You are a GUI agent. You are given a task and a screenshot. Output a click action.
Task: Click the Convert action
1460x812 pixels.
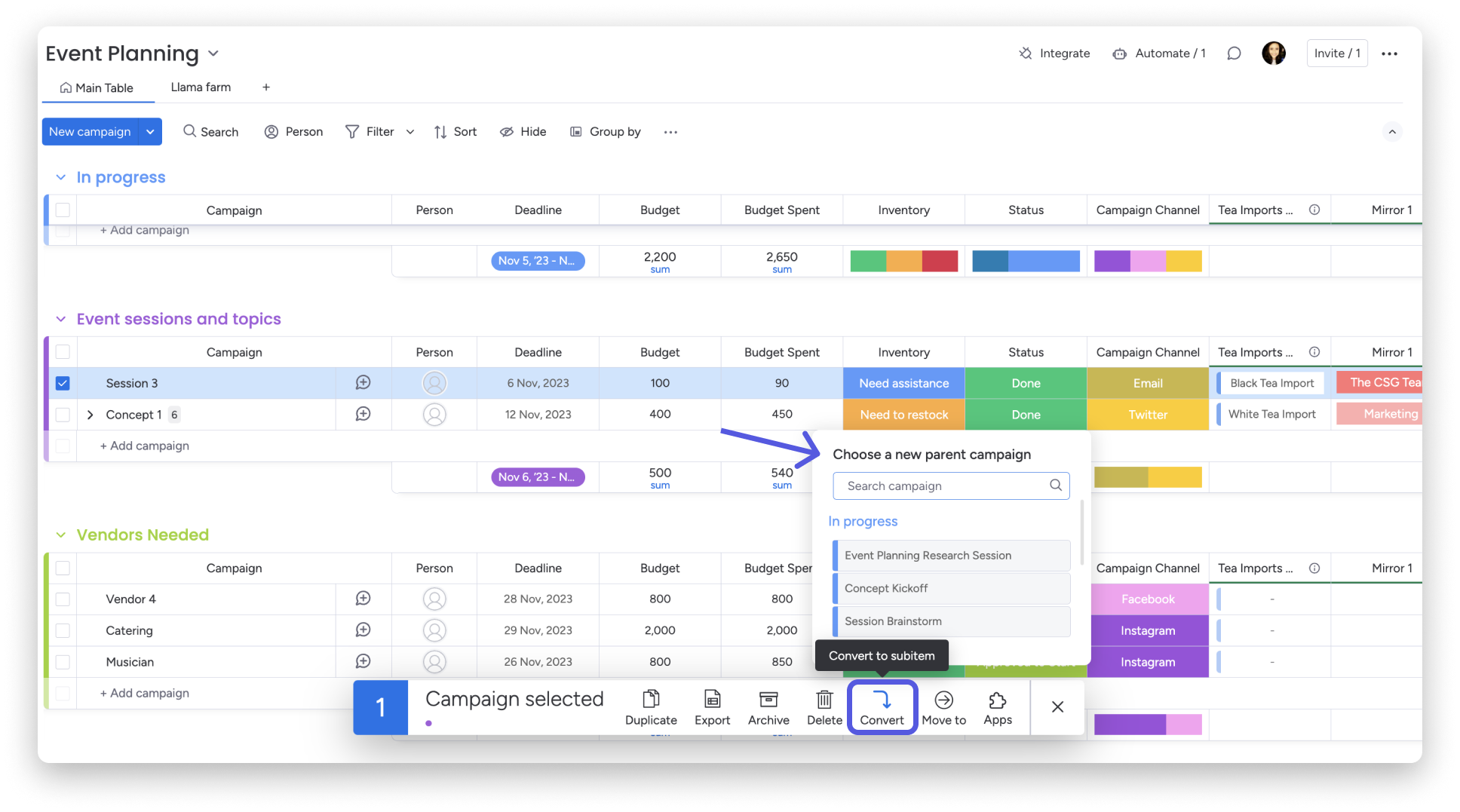click(882, 707)
